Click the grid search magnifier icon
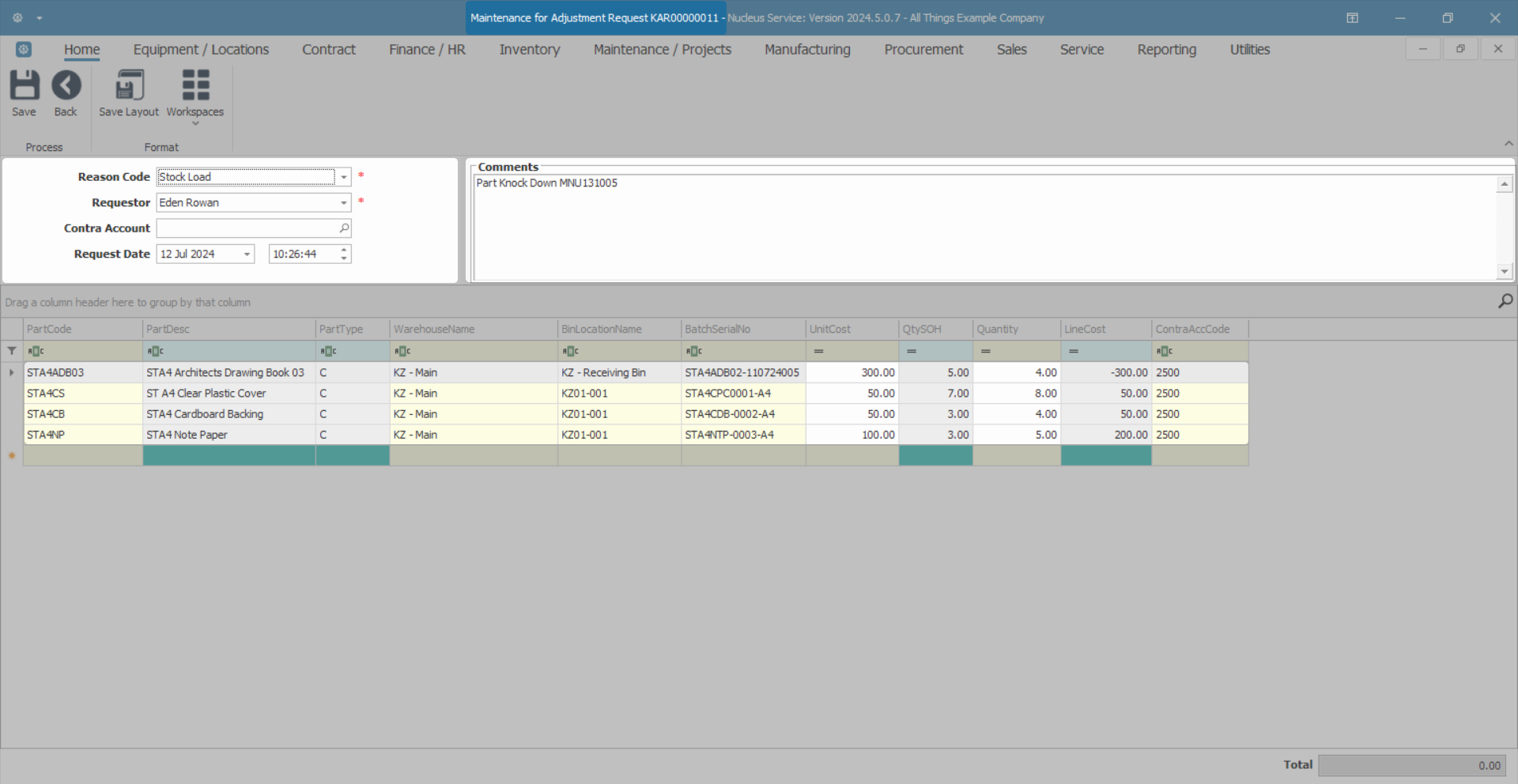 click(x=1505, y=301)
